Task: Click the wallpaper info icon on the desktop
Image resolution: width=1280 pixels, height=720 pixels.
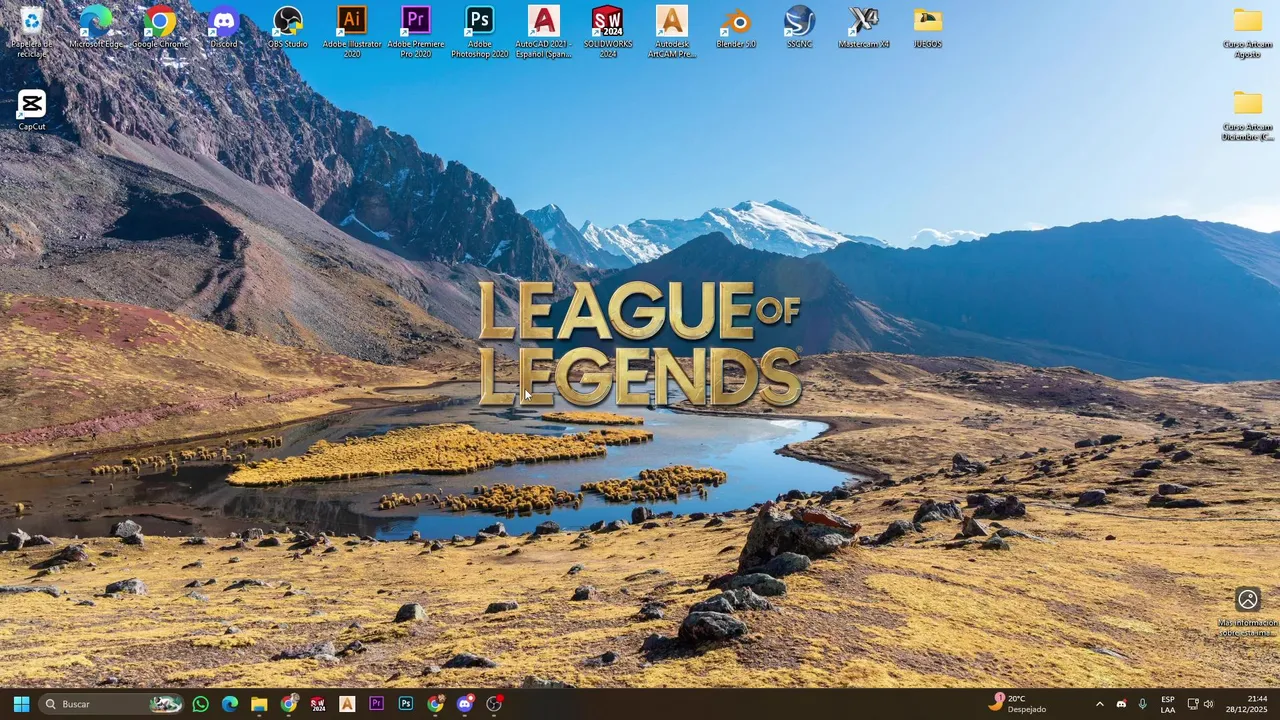Action: (1247, 611)
